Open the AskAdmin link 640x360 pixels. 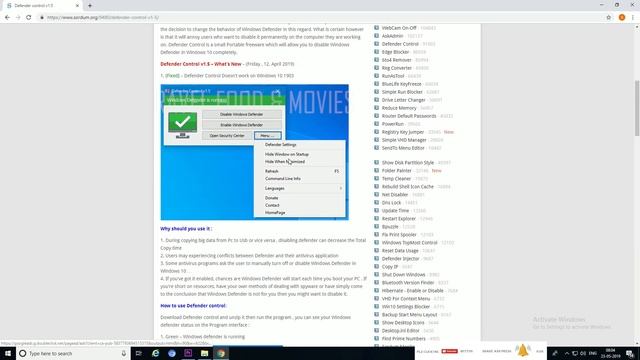click(x=392, y=36)
